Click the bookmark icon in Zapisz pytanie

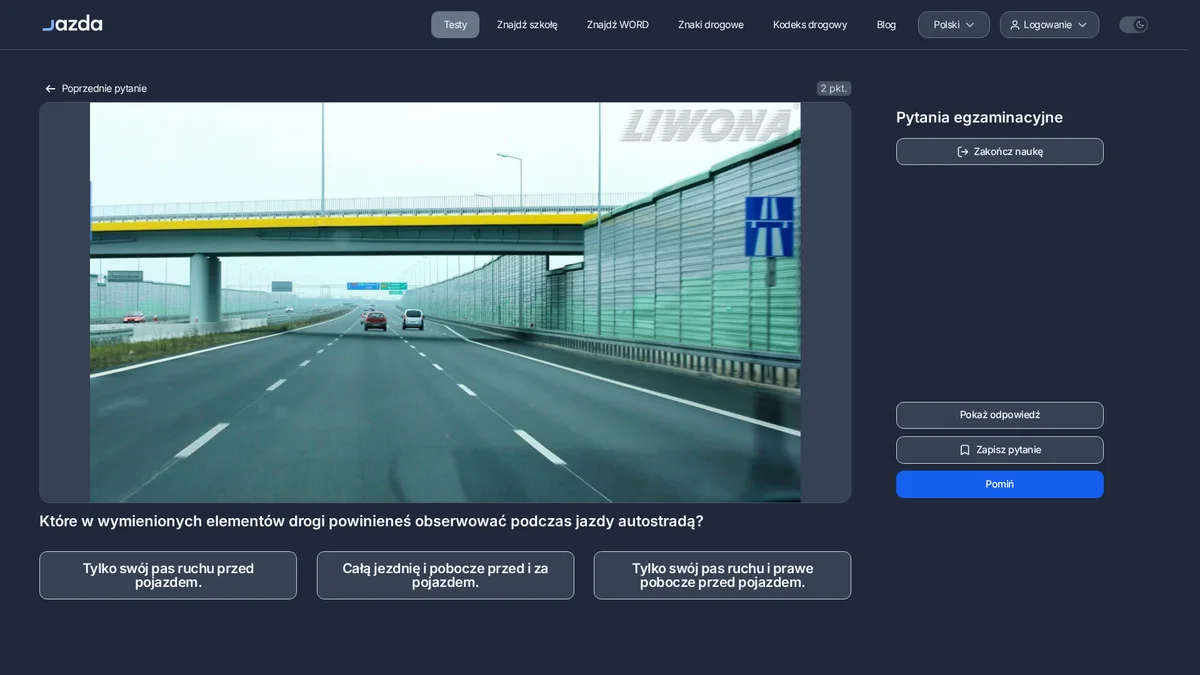[x=965, y=450]
